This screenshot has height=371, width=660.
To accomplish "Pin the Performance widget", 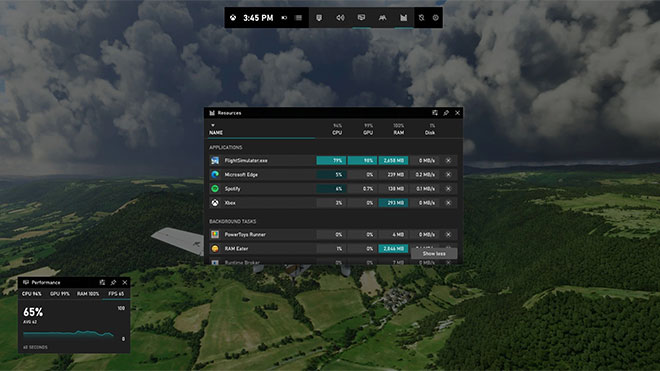I will pyautogui.click(x=113, y=283).
